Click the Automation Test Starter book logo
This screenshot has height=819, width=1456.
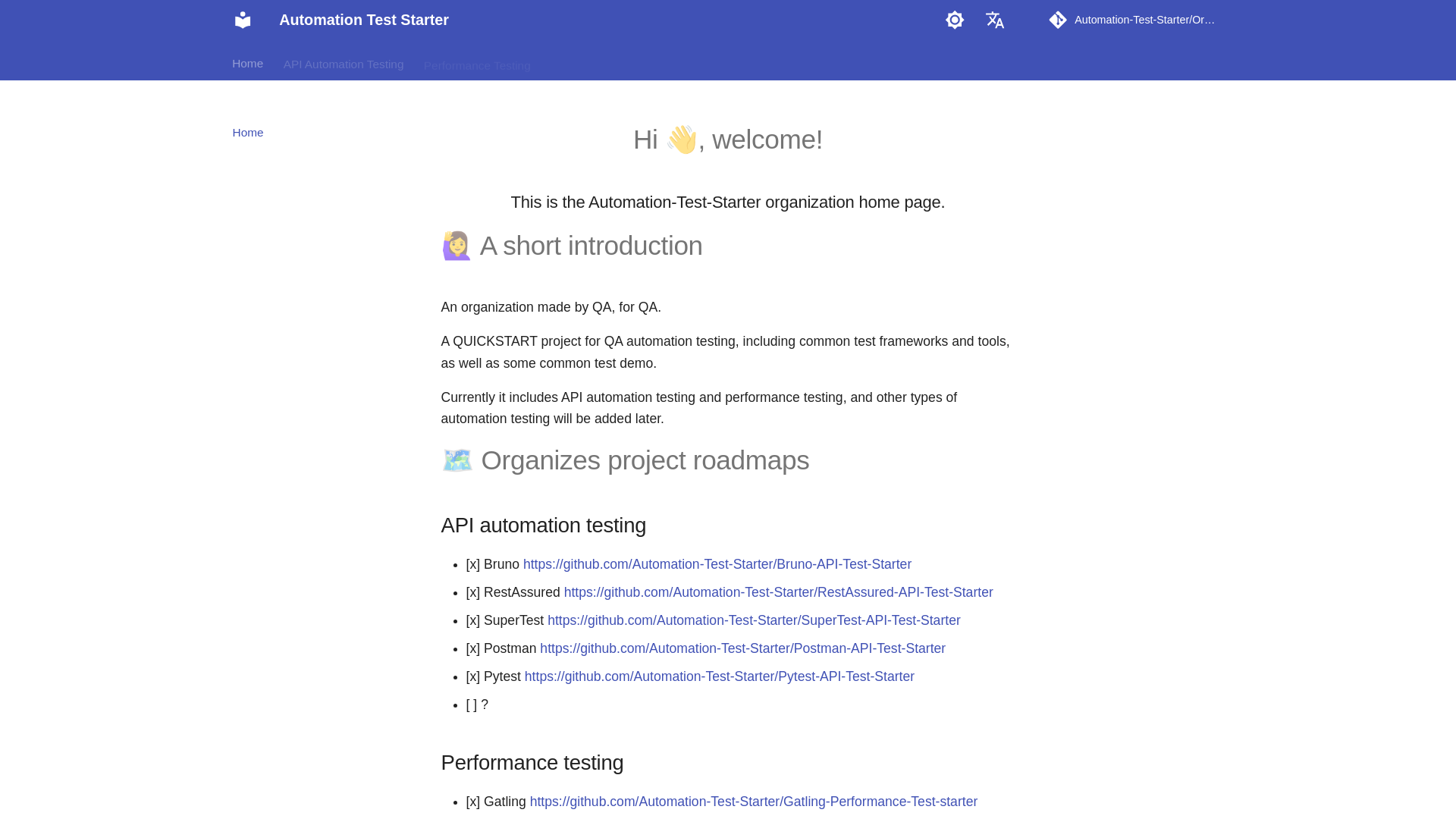(x=243, y=20)
